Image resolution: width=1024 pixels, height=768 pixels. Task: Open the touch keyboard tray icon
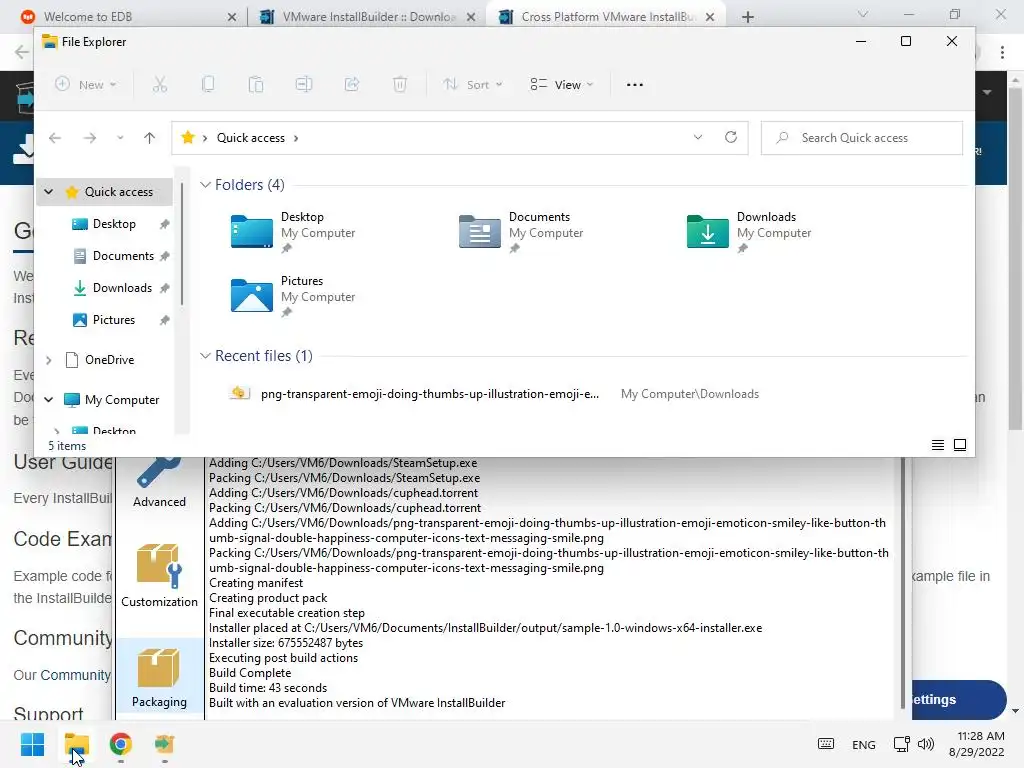point(825,744)
